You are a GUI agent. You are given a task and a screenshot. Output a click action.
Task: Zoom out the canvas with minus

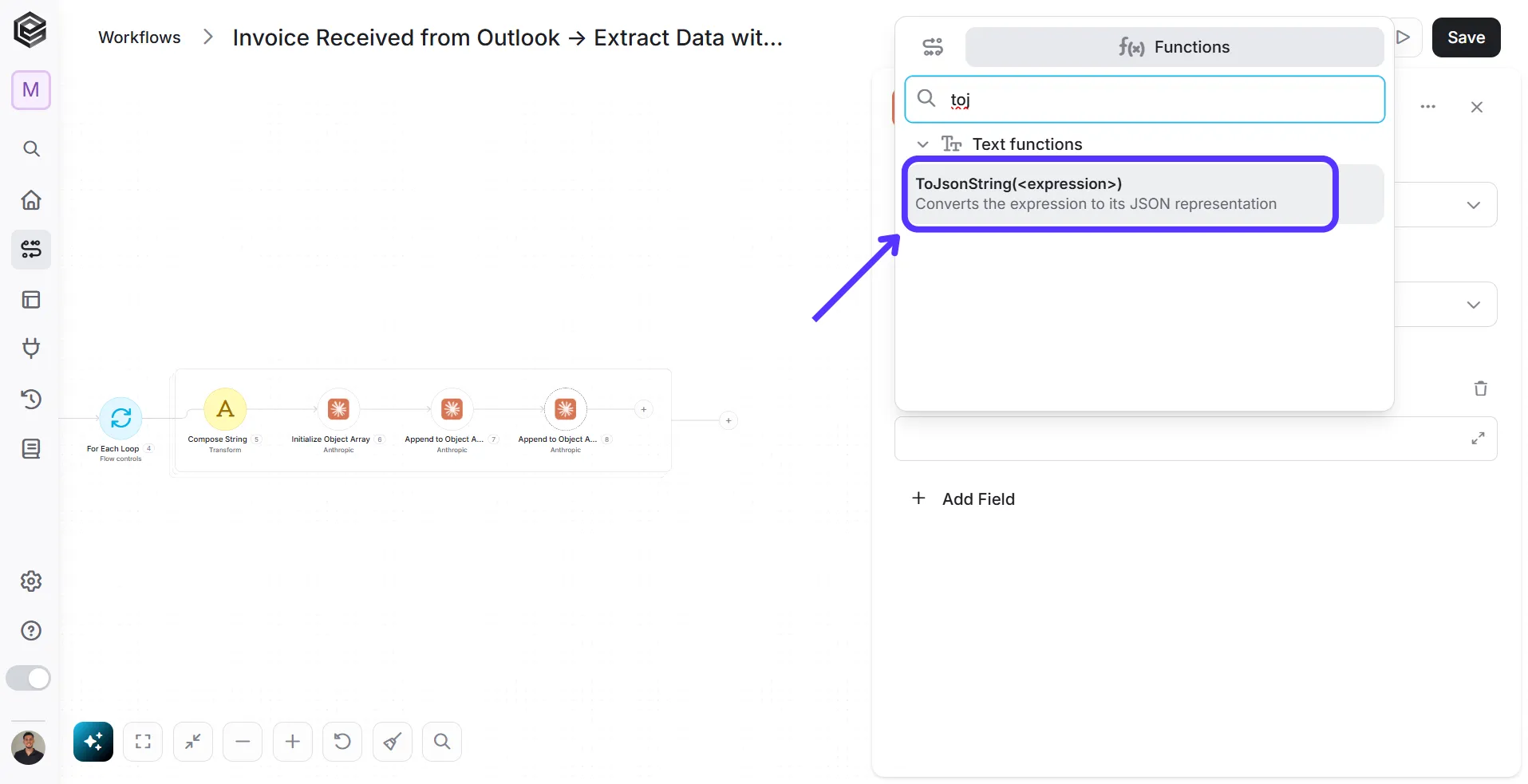click(243, 742)
